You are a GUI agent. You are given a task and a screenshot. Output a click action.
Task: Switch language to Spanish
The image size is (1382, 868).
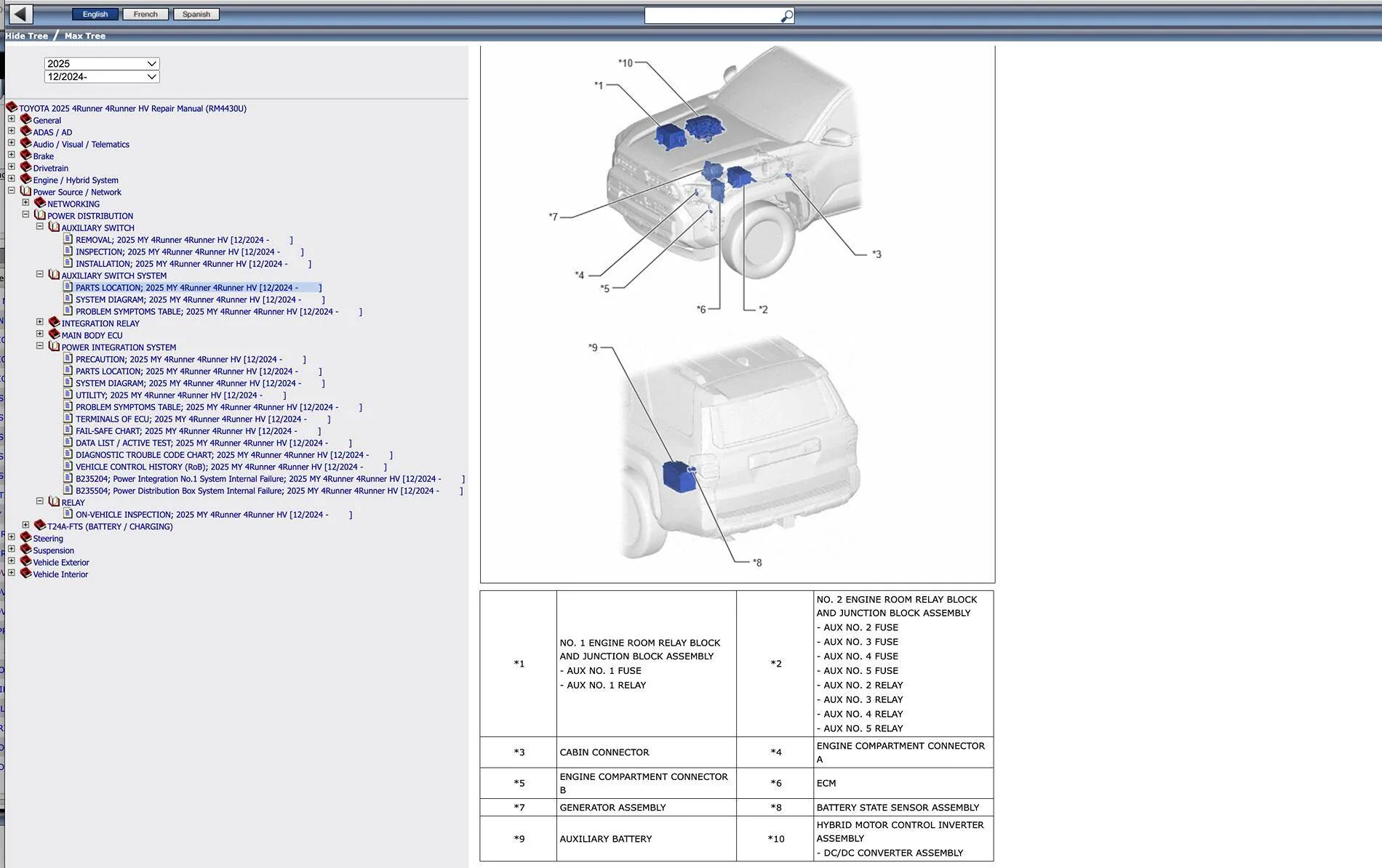pos(196,15)
